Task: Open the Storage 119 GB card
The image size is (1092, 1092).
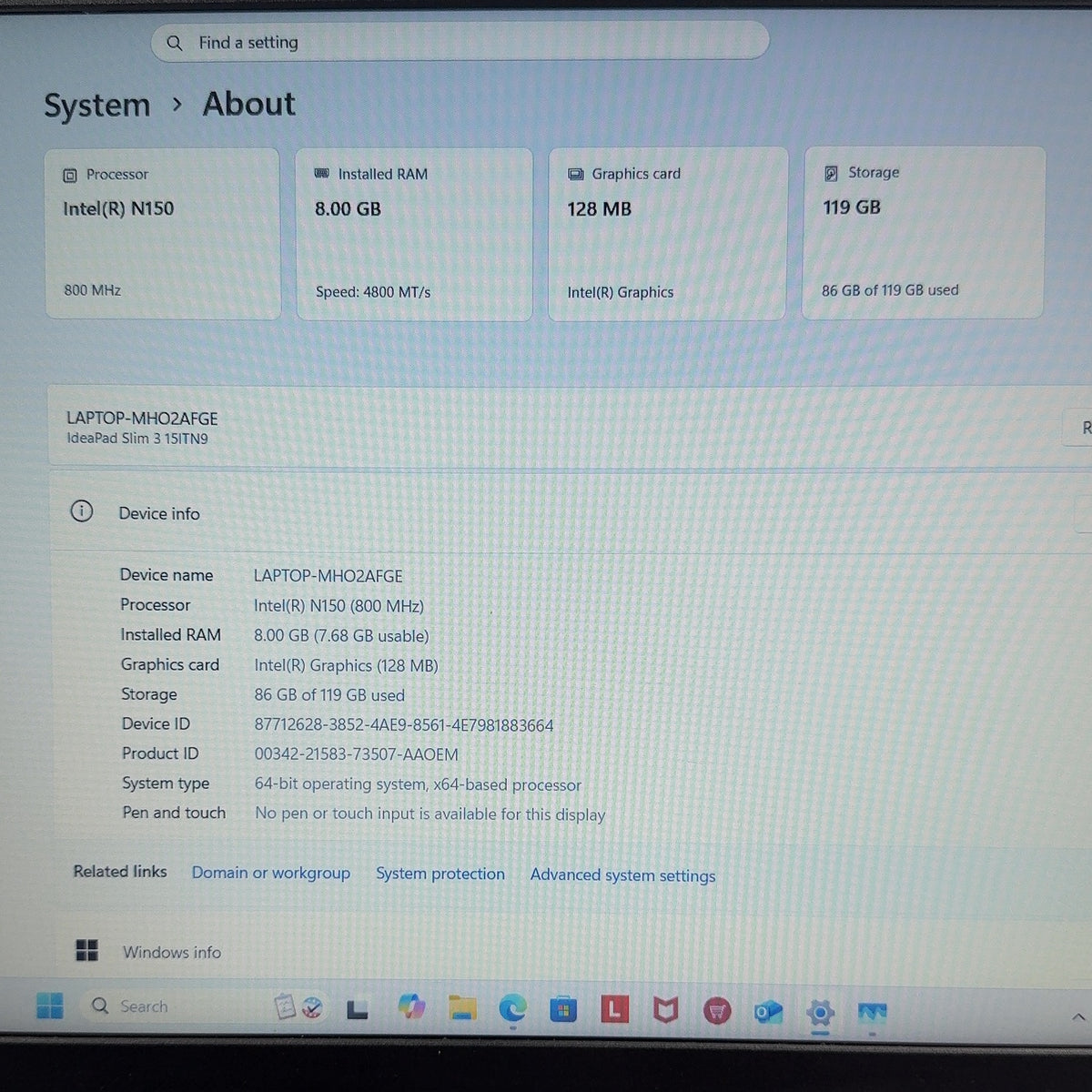Action: click(923, 233)
